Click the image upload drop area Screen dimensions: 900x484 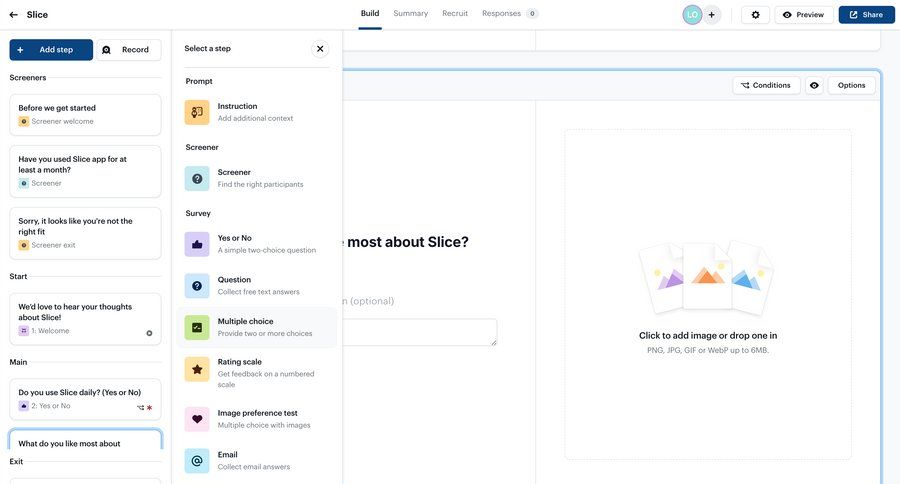[x=708, y=295]
